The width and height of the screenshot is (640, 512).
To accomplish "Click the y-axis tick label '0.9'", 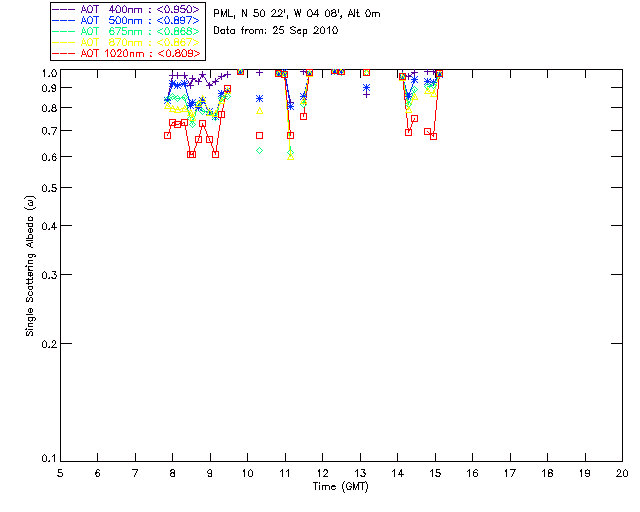I will [x=49, y=88].
